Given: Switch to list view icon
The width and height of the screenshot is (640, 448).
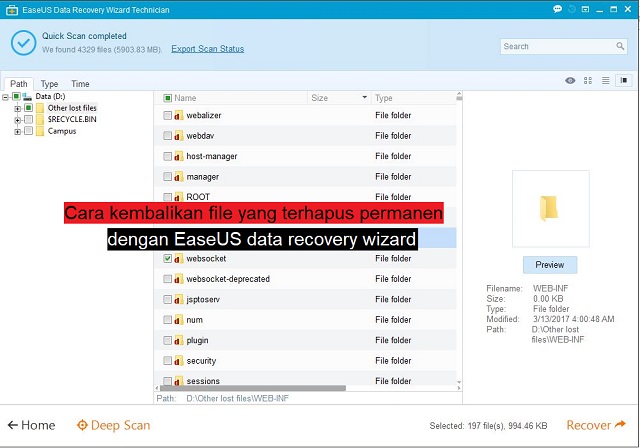Looking at the screenshot, I should [606, 80].
